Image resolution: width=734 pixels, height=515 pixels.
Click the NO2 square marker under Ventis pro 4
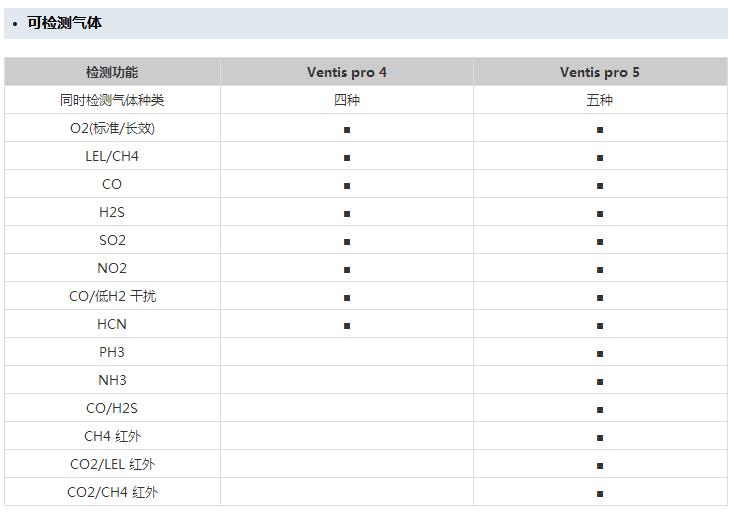[347, 270]
